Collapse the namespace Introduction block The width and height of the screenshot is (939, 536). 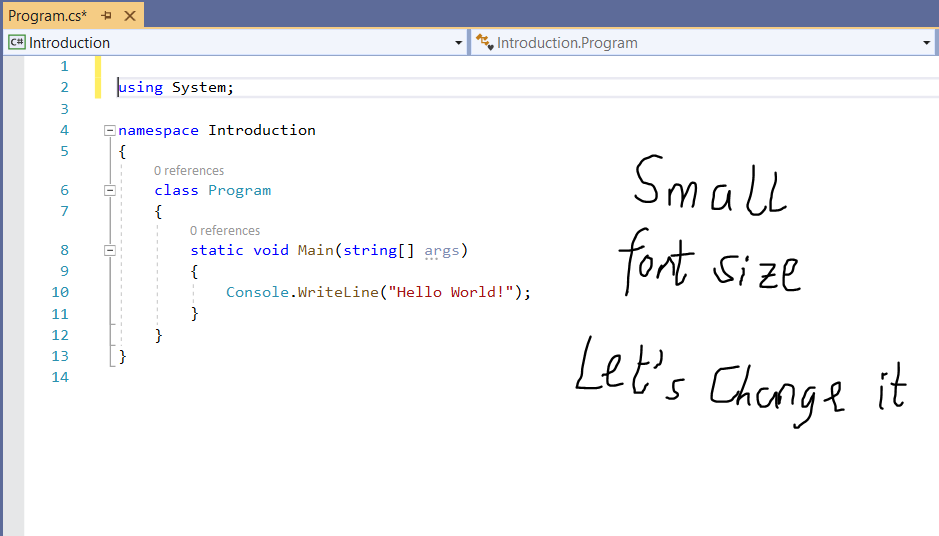pyautogui.click(x=110, y=131)
